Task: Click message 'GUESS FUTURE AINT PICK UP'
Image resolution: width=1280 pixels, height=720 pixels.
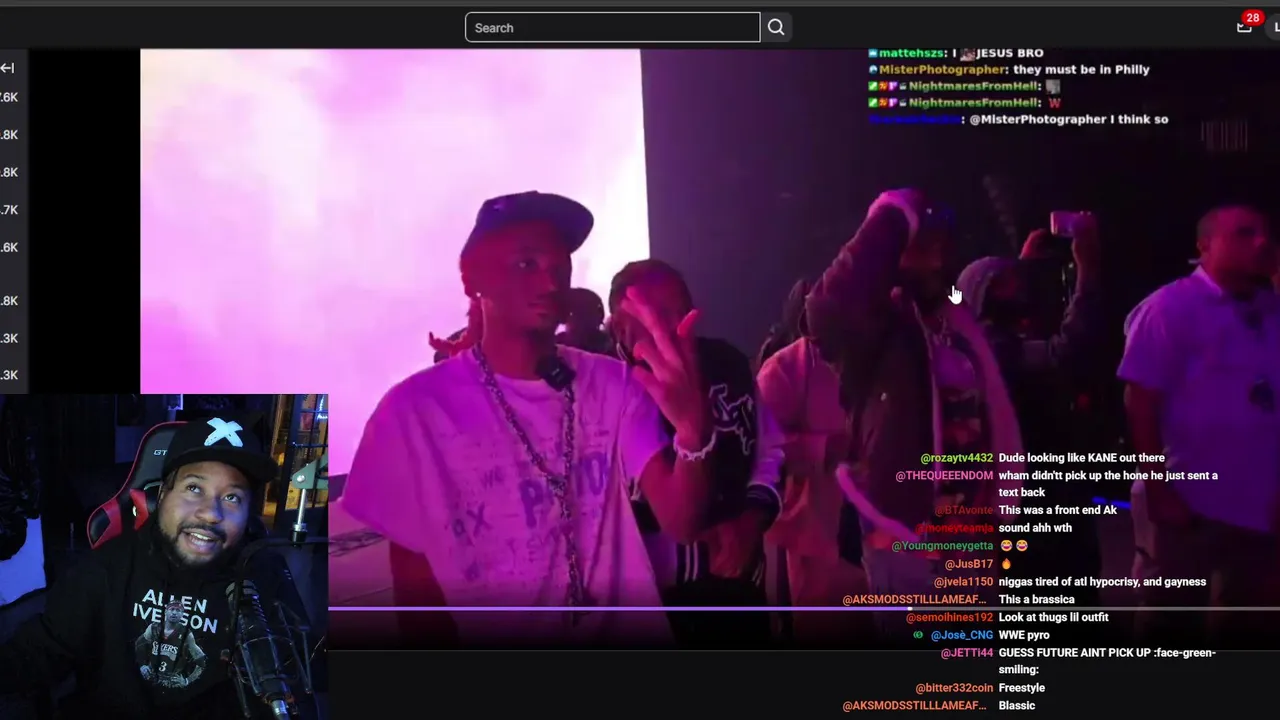Action: 1073,653
